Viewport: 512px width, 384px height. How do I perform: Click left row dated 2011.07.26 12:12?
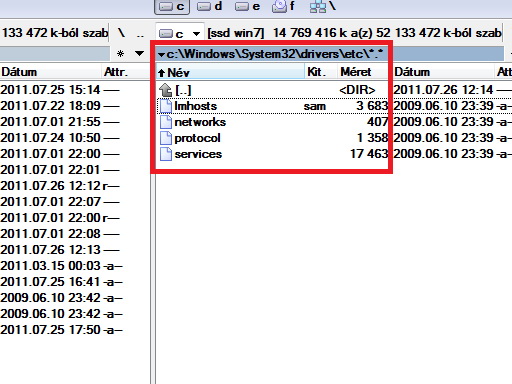(x=60, y=186)
